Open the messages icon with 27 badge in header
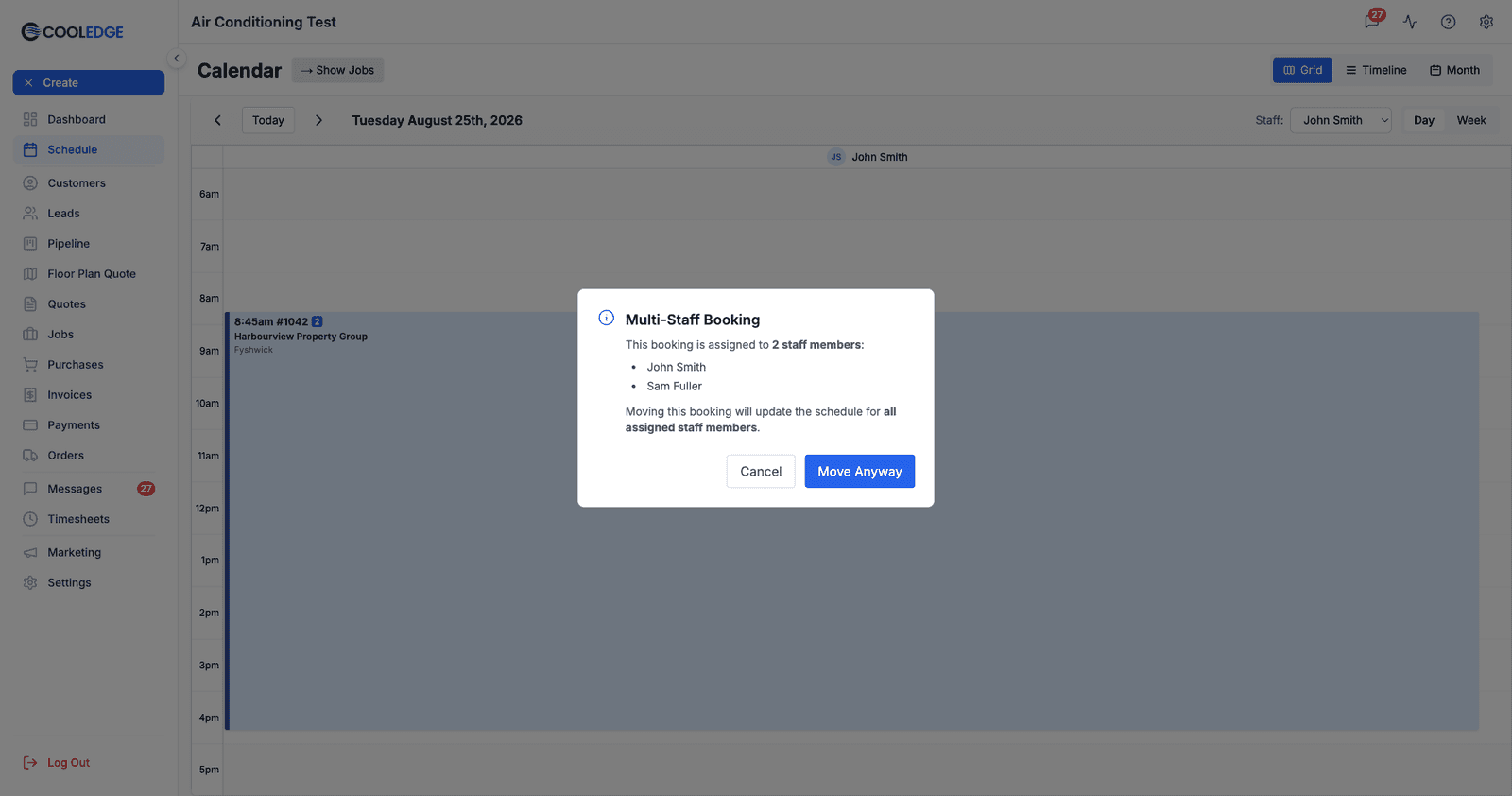 click(x=1372, y=21)
